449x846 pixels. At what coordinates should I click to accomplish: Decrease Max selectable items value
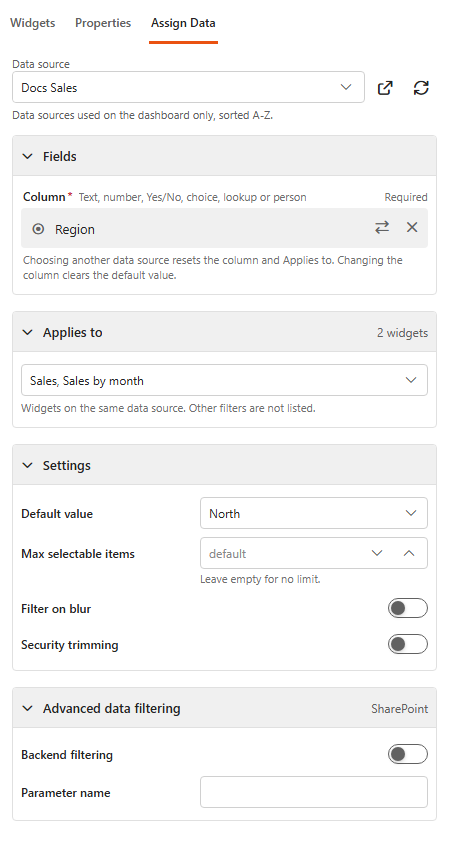tap(377, 553)
